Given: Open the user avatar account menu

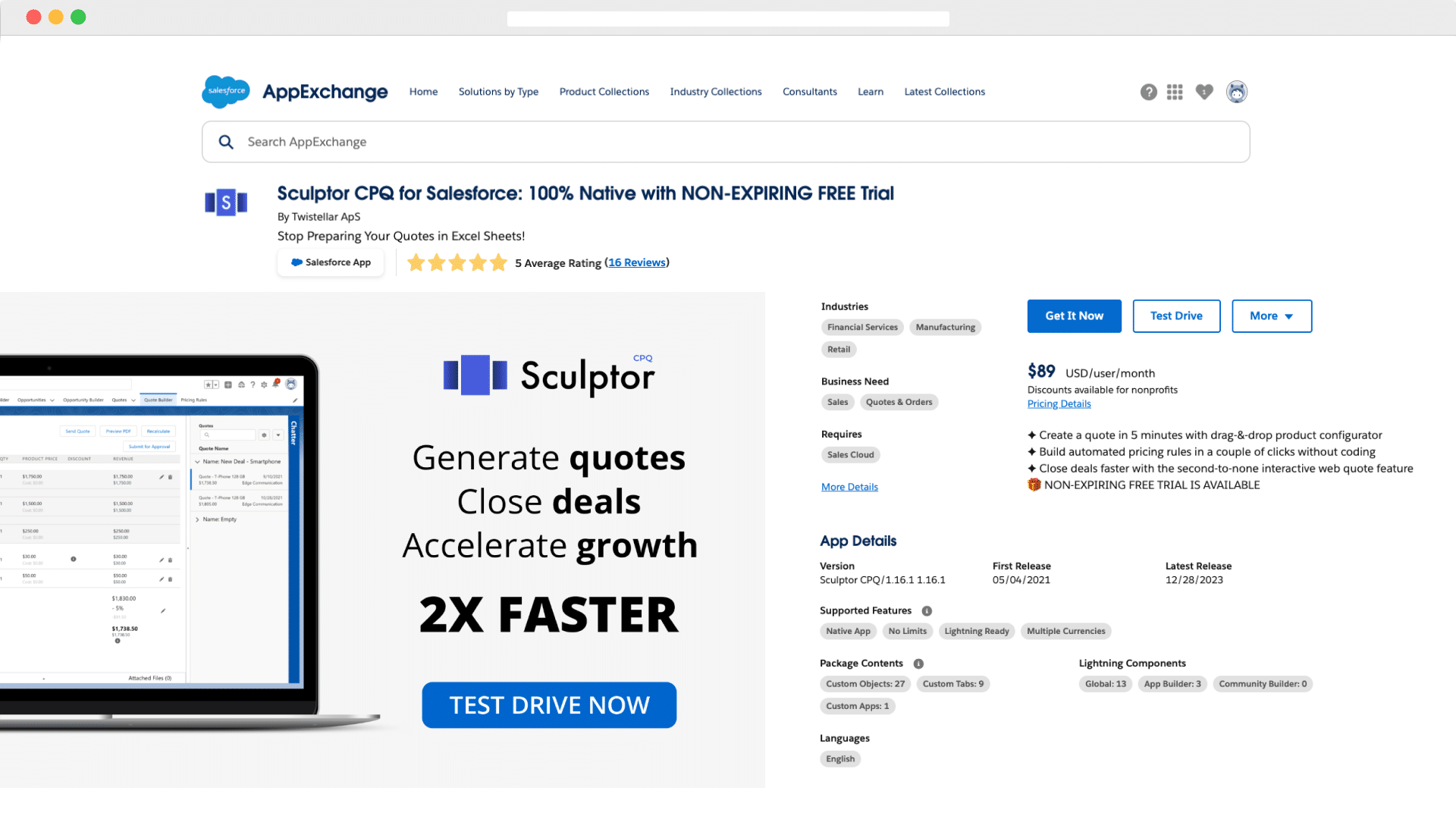Looking at the screenshot, I should (1237, 91).
